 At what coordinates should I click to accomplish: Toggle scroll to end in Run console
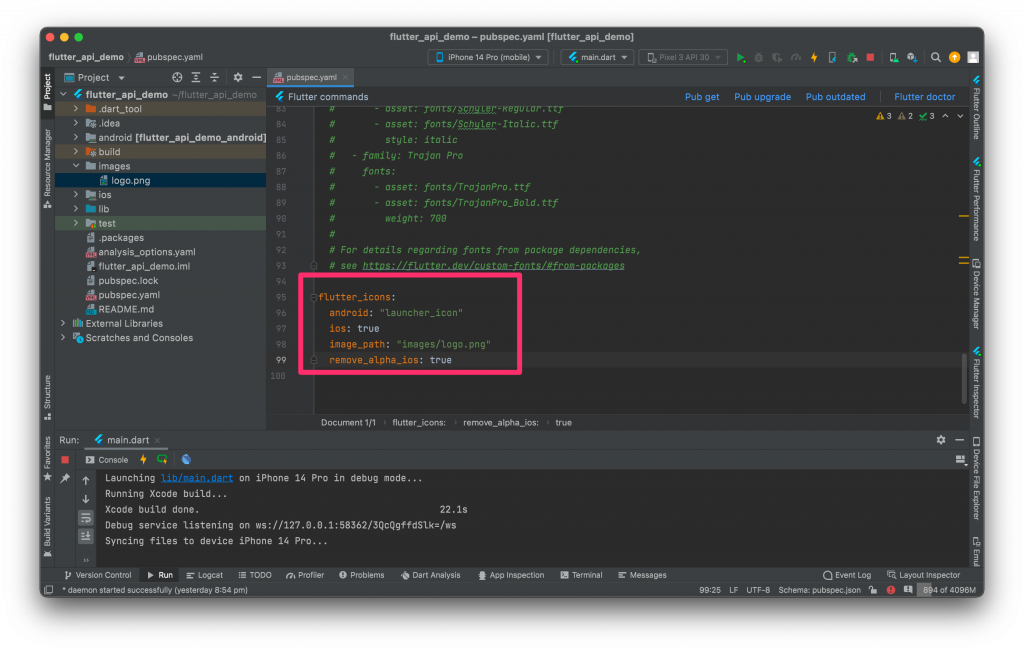pyautogui.click(x=86, y=536)
